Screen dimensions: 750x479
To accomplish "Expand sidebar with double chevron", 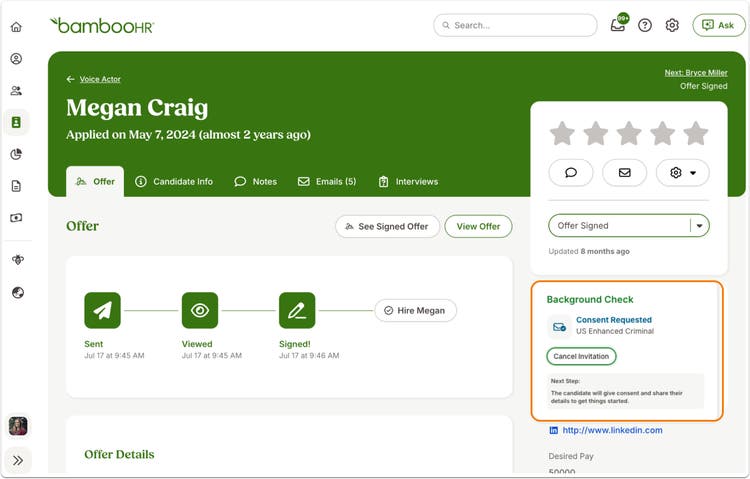I will click(x=18, y=460).
